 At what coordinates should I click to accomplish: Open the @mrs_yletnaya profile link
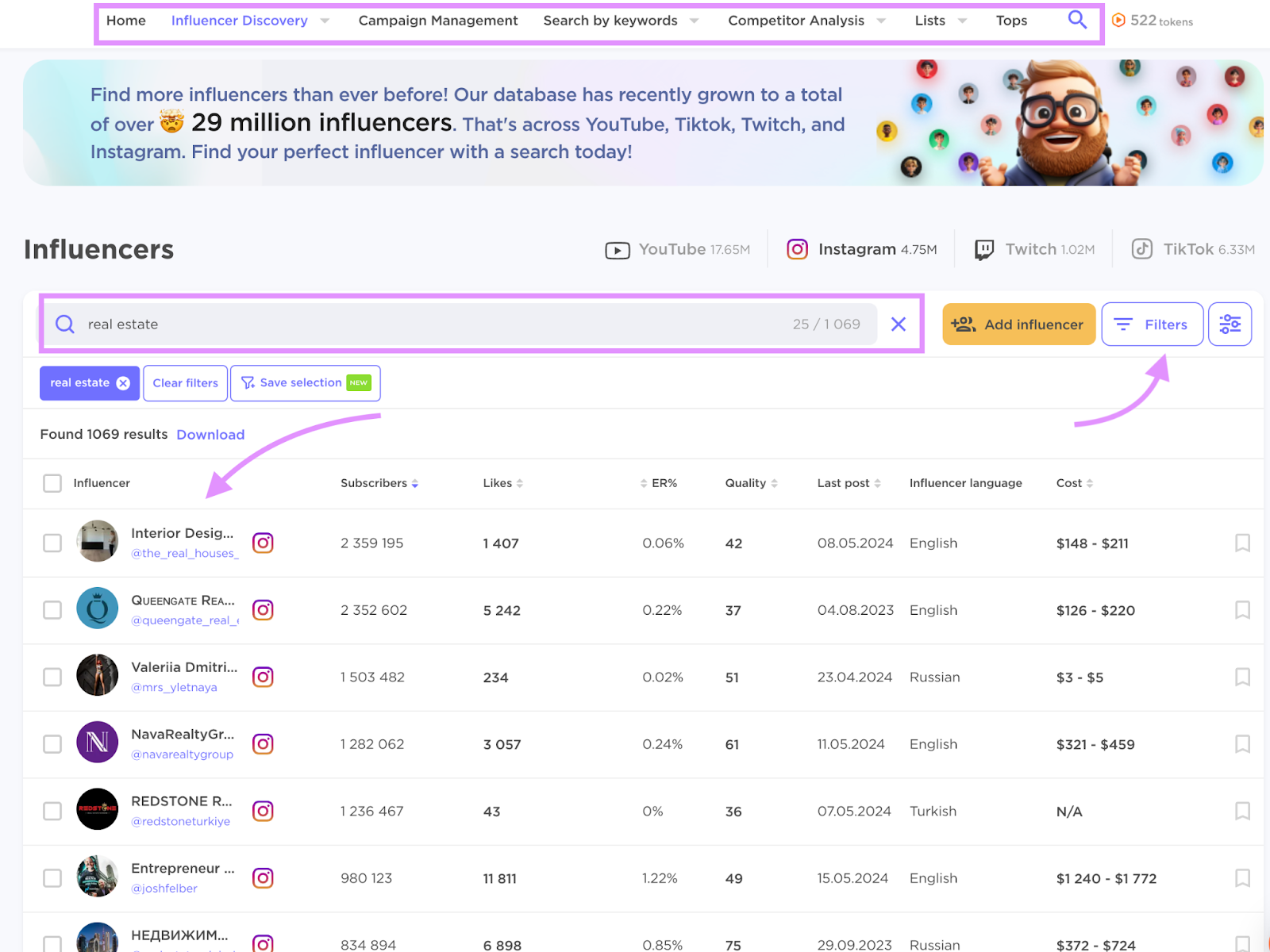pos(174,687)
